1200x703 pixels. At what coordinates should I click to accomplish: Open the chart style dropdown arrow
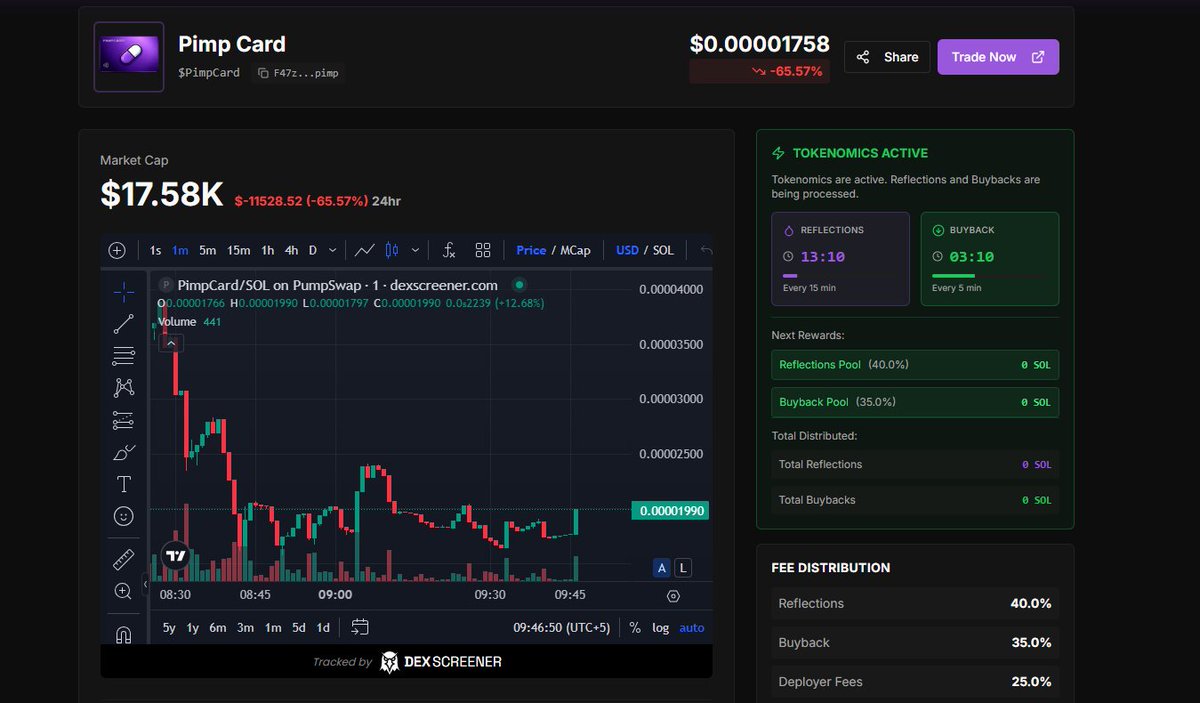click(x=414, y=250)
